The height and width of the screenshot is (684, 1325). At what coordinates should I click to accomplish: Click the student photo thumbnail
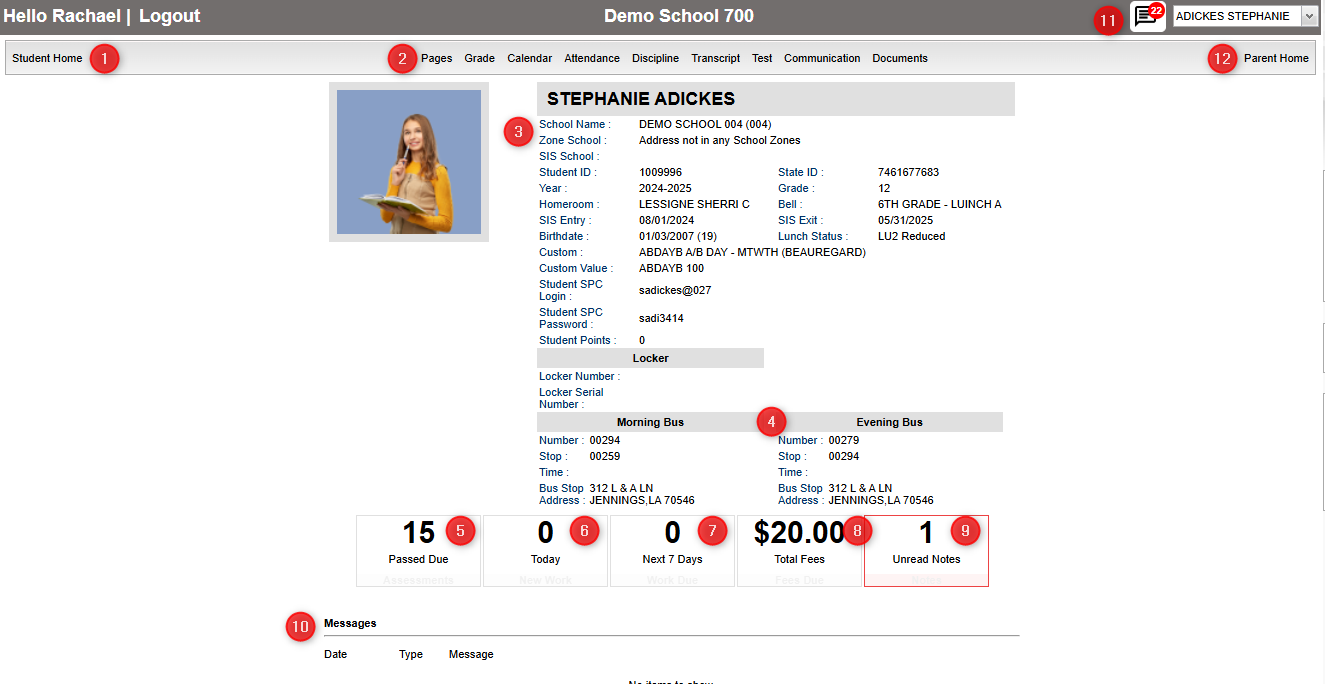(409, 162)
